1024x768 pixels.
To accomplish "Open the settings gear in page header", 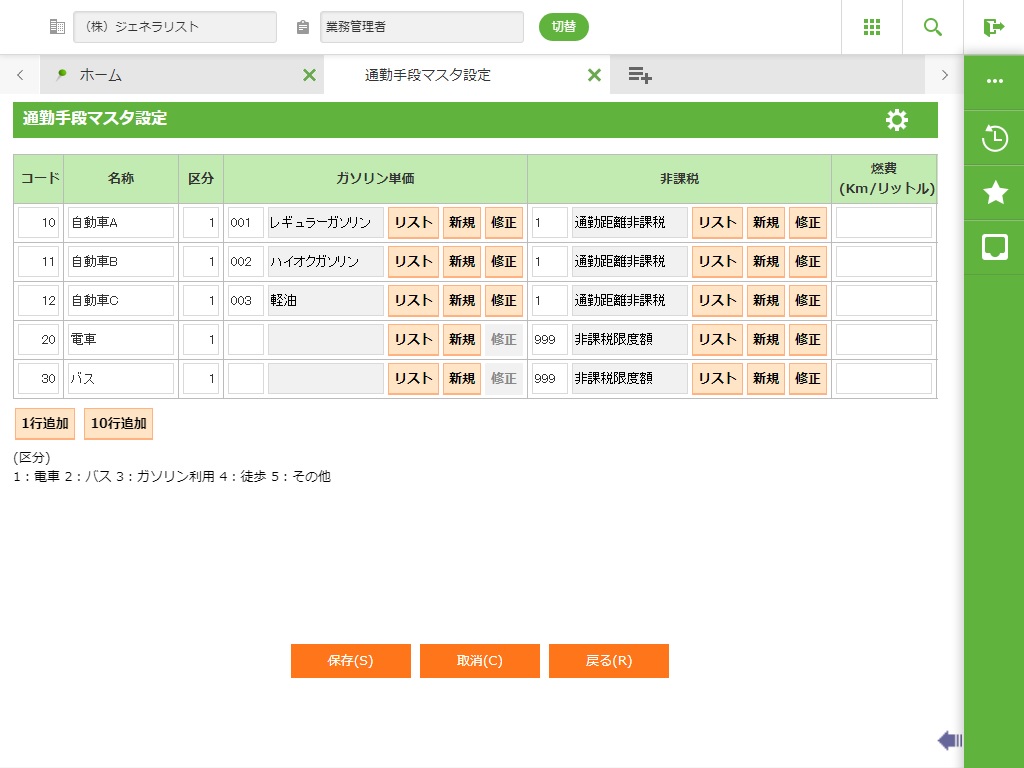I will coord(897,120).
